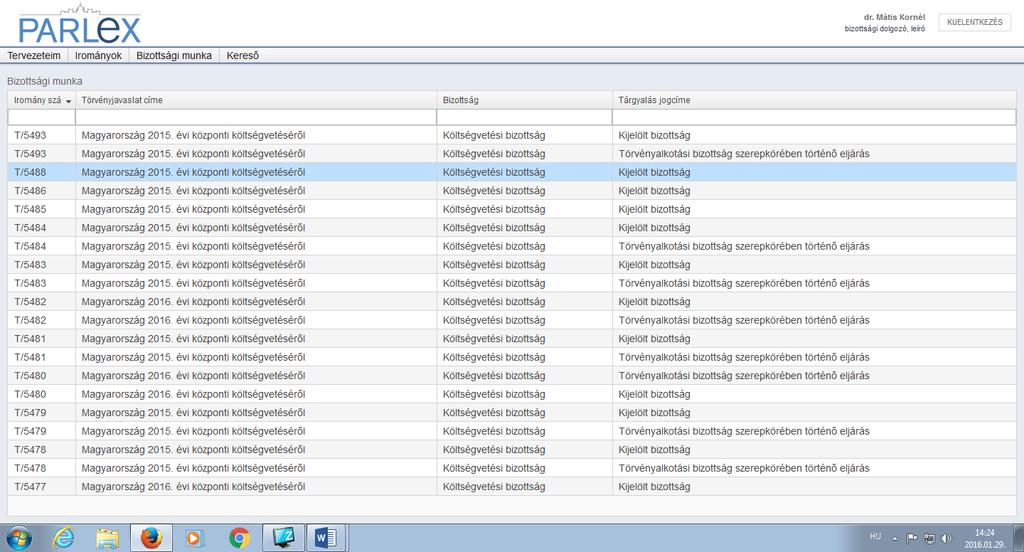Focus the Törvényjavaslat címe filter field
The height and width of the screenshot is (552, 1024).
[255, 117]
